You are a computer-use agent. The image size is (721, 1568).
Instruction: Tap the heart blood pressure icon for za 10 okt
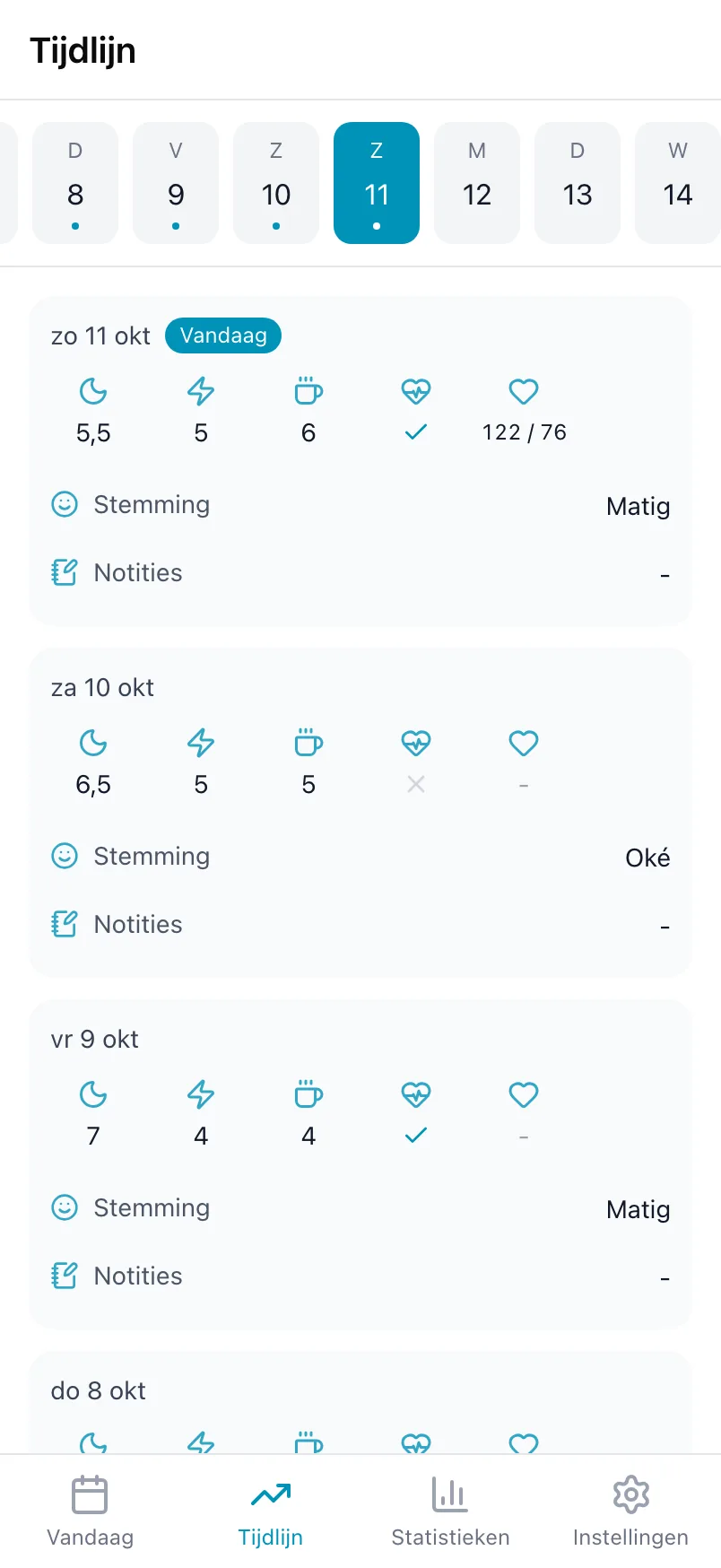click(x=524, y=743)
